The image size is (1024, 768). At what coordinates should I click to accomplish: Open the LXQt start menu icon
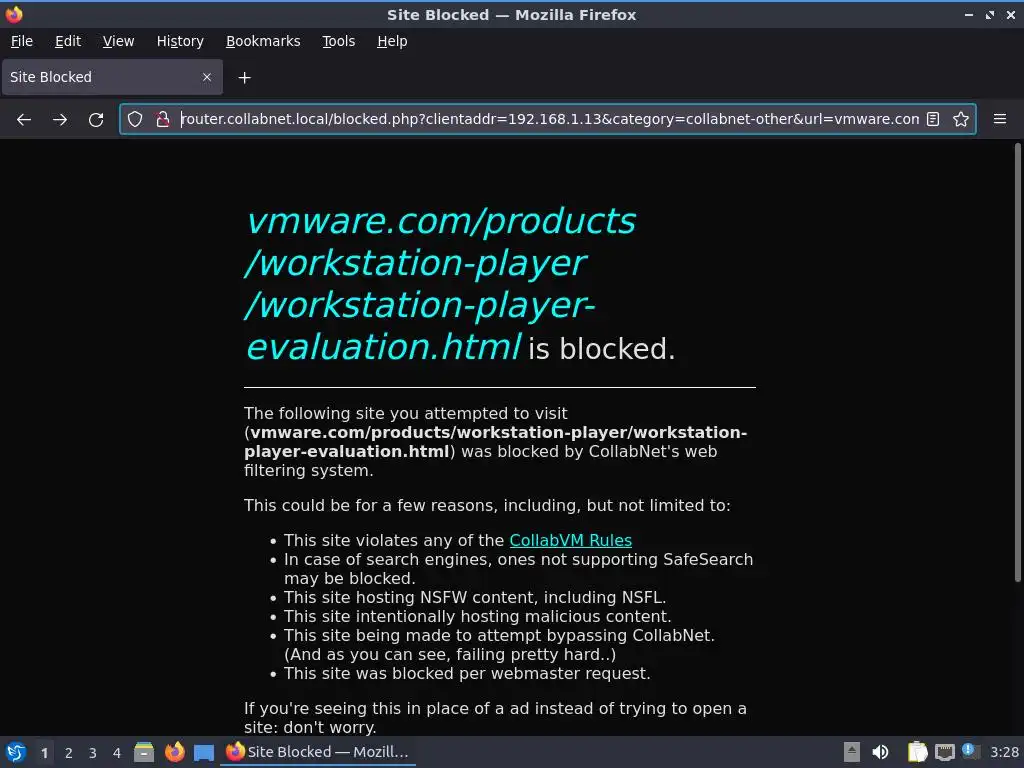coord(16,752)
